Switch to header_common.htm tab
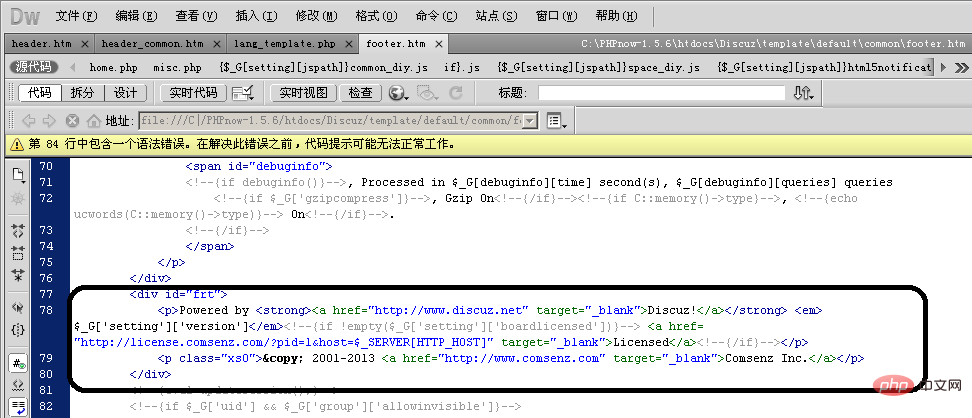 pyautogui.click(x=152, y=44)
